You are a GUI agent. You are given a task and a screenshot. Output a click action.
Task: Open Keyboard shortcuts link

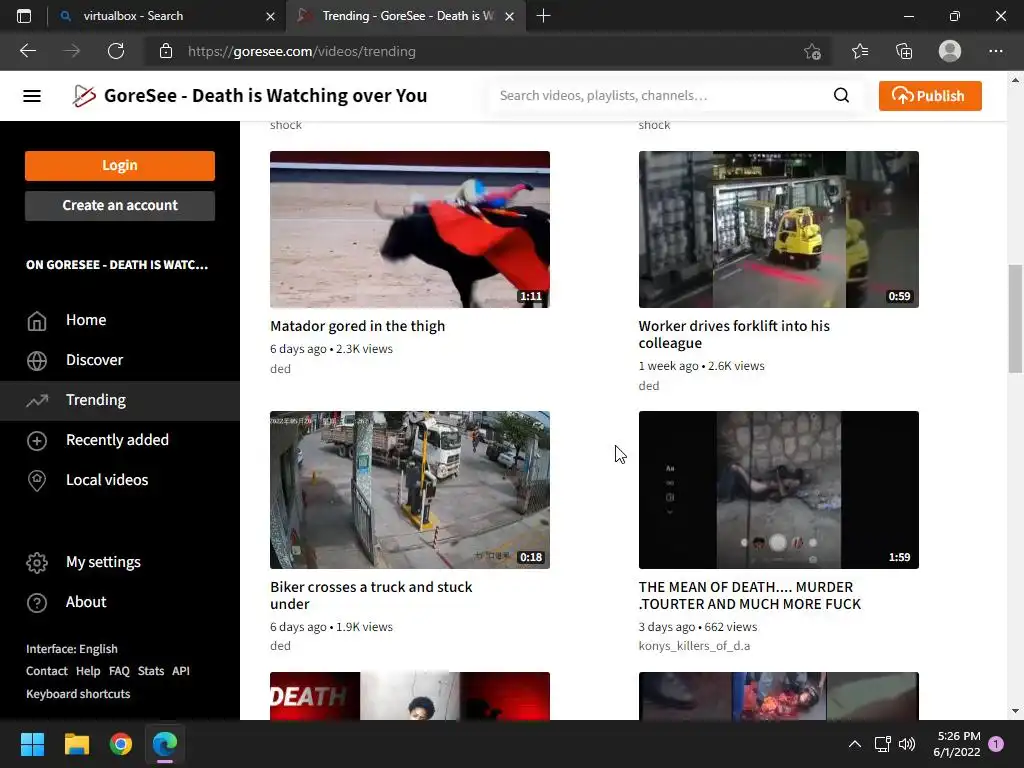pos(78,694)
